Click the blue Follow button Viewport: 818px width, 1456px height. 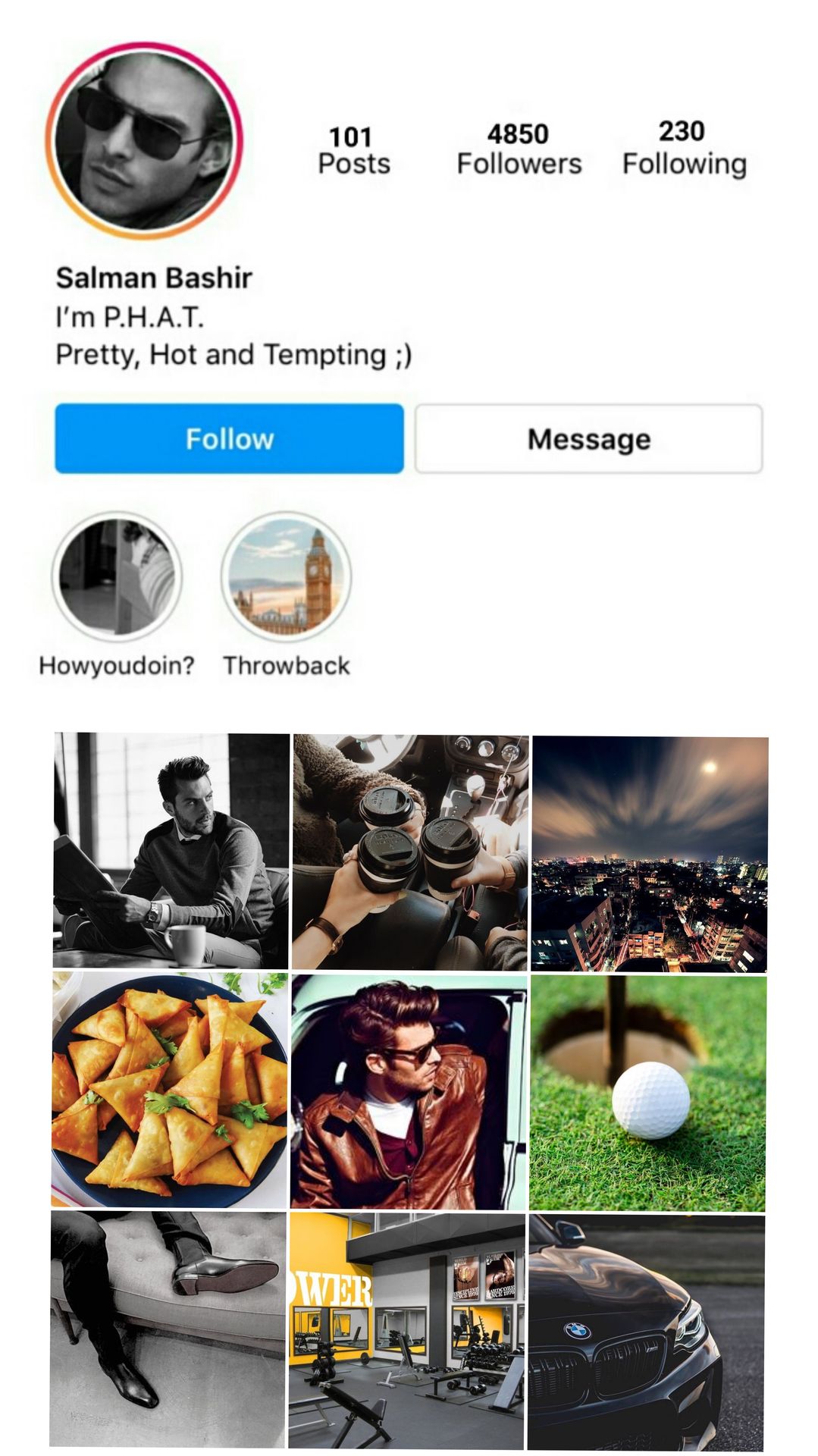pos(229,438)
